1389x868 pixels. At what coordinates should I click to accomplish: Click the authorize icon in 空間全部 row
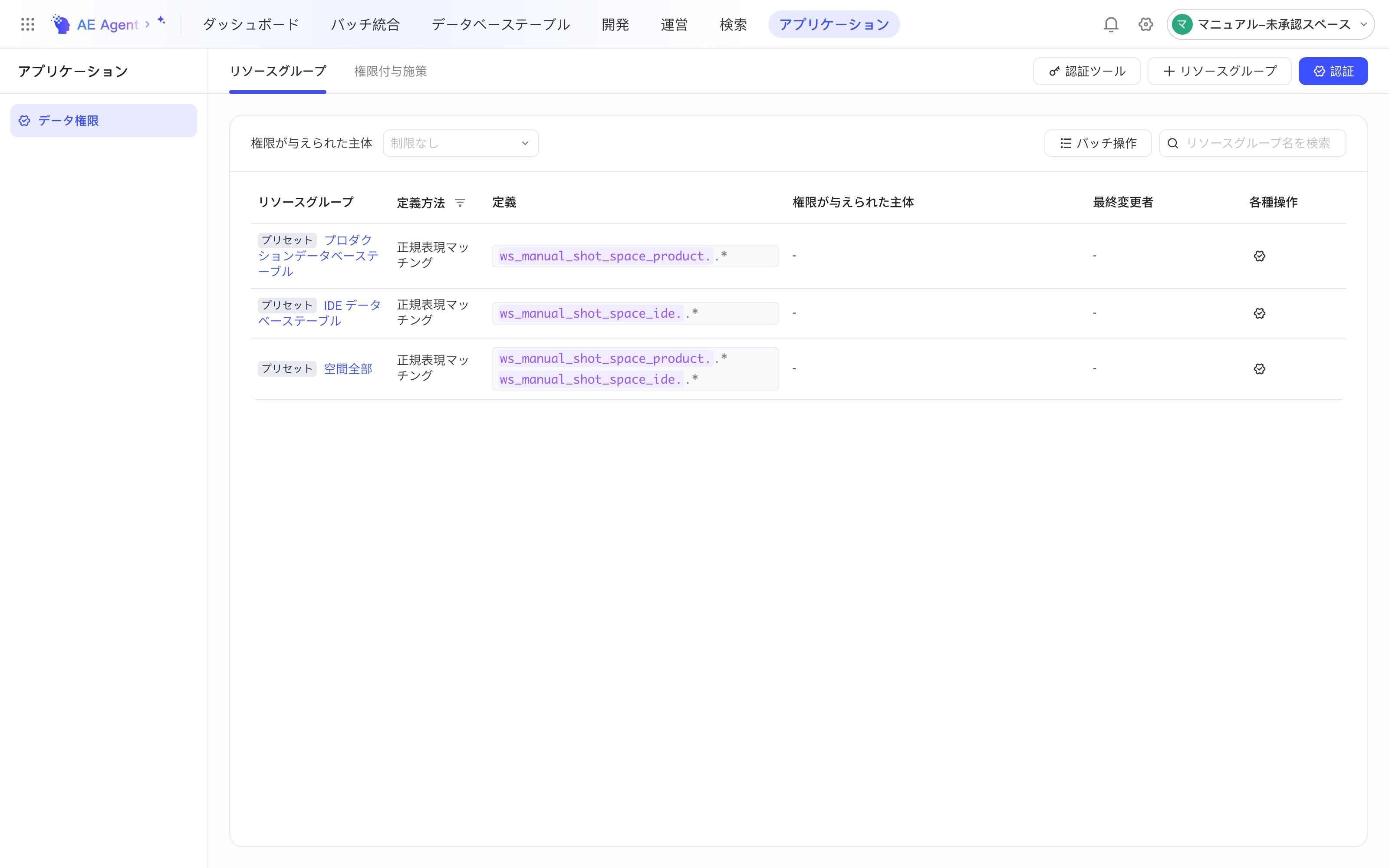pos(1259,369)
